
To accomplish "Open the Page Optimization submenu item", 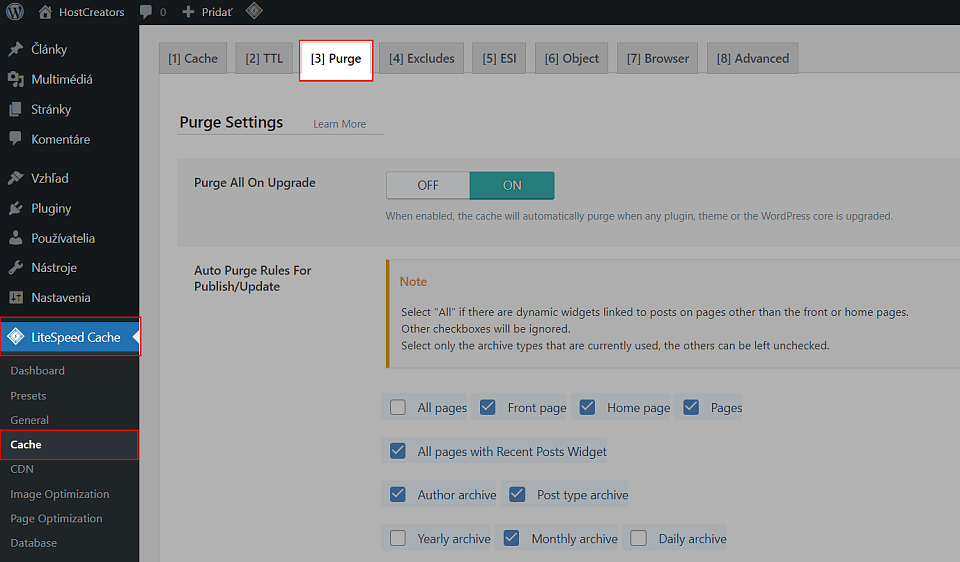I will click(56, 518).
